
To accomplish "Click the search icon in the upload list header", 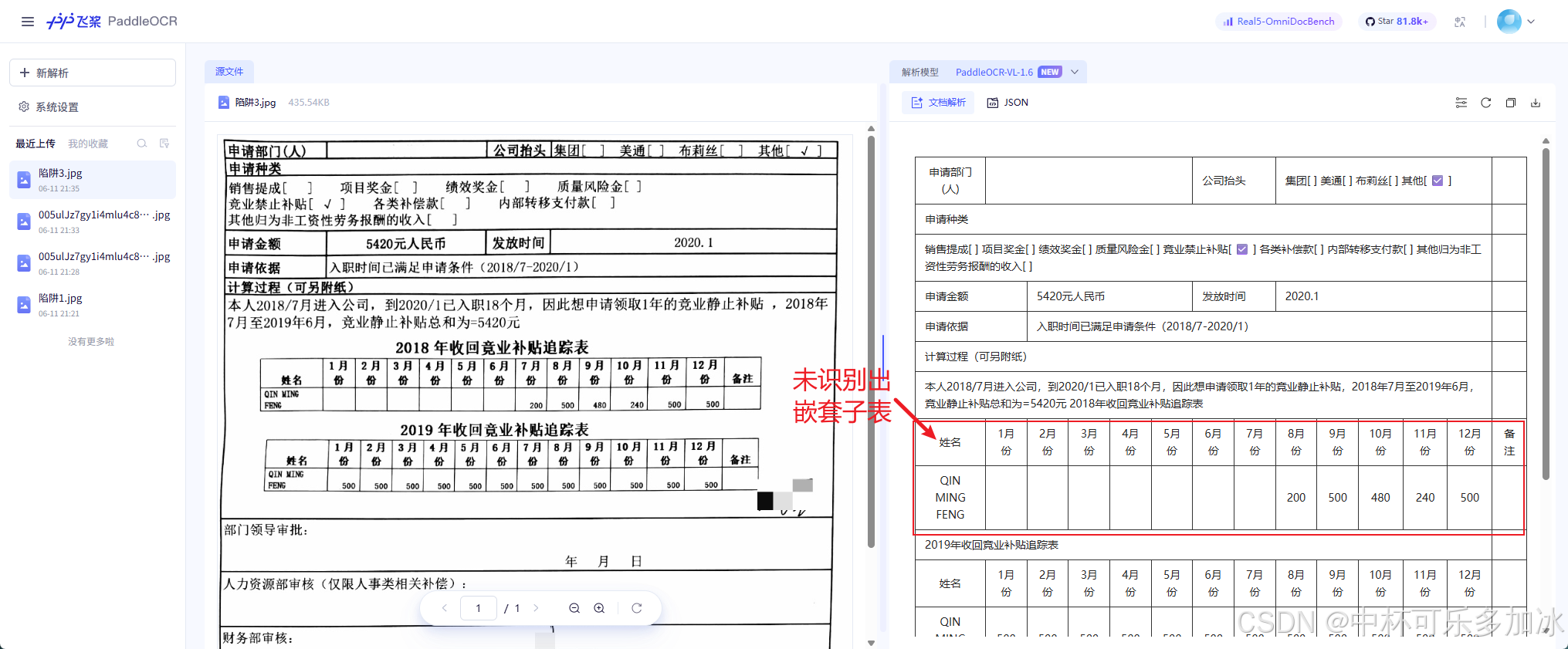I will tap(142, 144).
